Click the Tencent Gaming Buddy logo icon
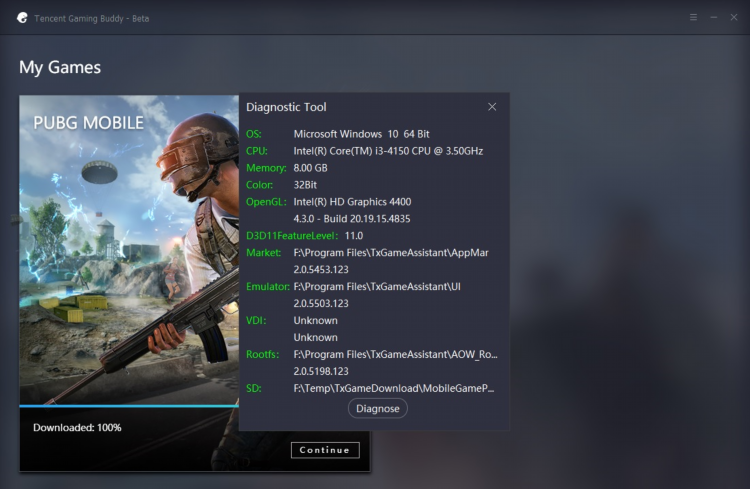The width and height of the screenshot is (750, 489). [x=22, y=18]
